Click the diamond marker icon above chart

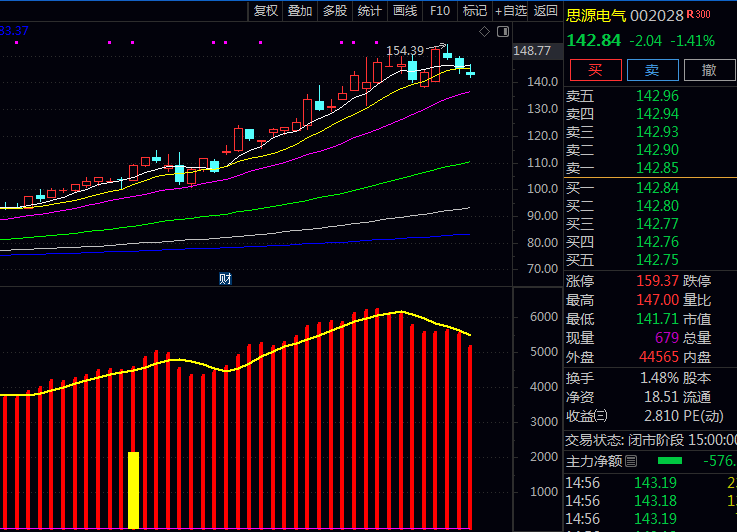pos(484,32)
